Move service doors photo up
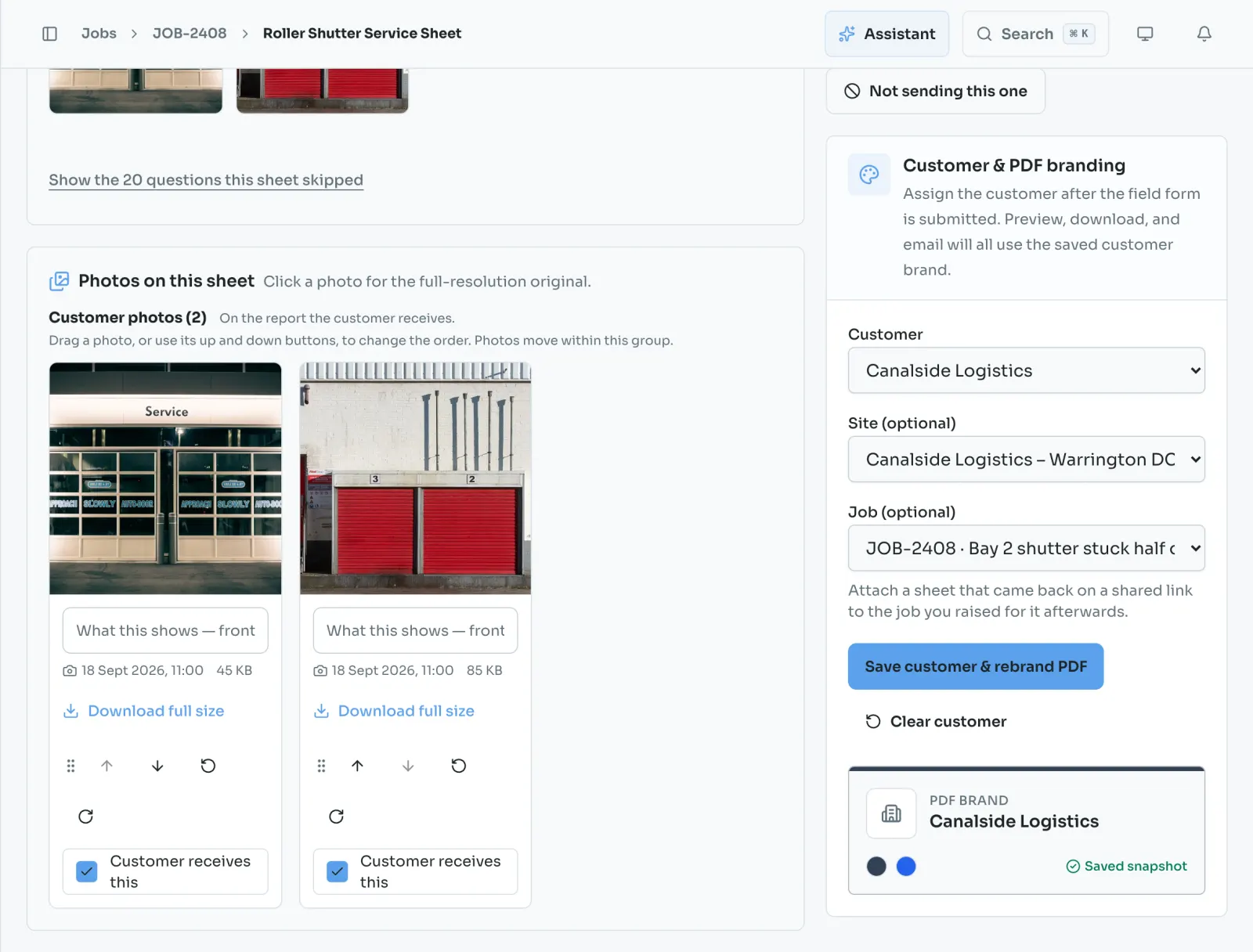Screen dimensions: 1253x952 pyautogui.click(x=107, y=766)
